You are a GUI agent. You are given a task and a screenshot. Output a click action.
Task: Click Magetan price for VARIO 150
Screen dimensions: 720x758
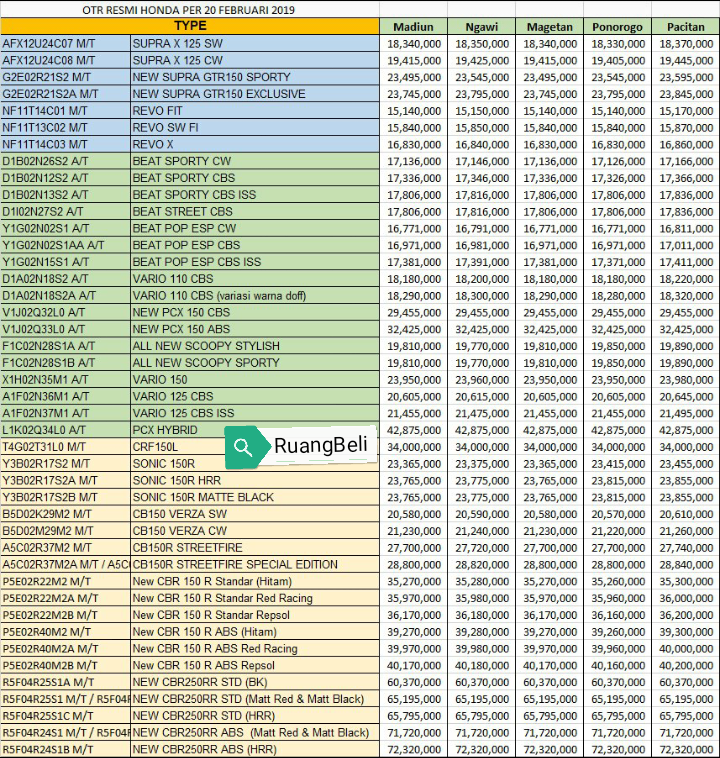click(550, 380)
